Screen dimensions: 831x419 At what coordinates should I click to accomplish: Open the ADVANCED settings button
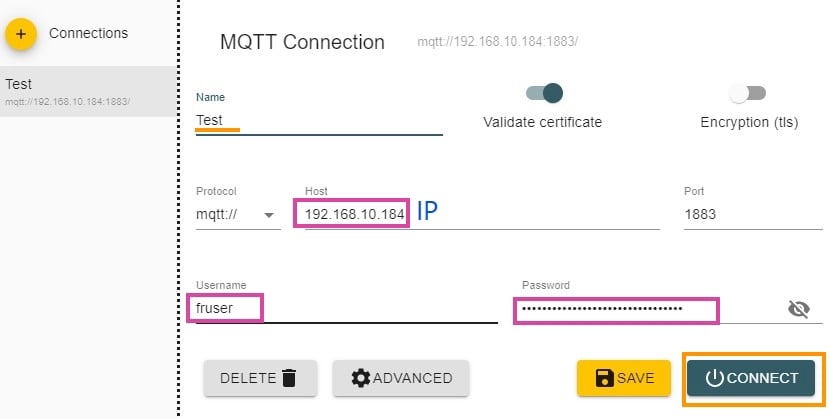point(401,378)
